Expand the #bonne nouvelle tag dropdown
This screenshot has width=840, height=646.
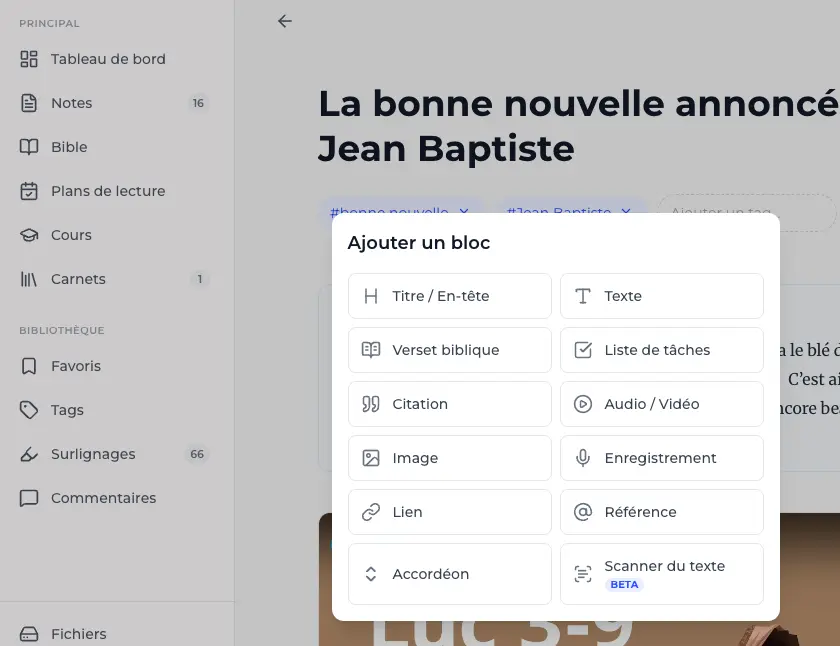click(x=463, y=212)
